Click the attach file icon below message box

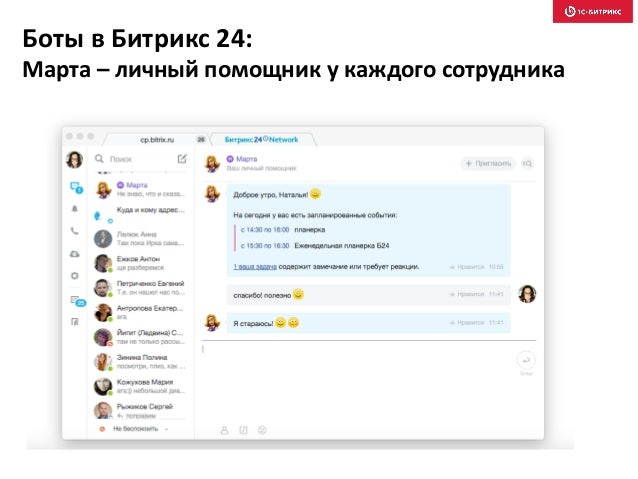click(243, 430)
